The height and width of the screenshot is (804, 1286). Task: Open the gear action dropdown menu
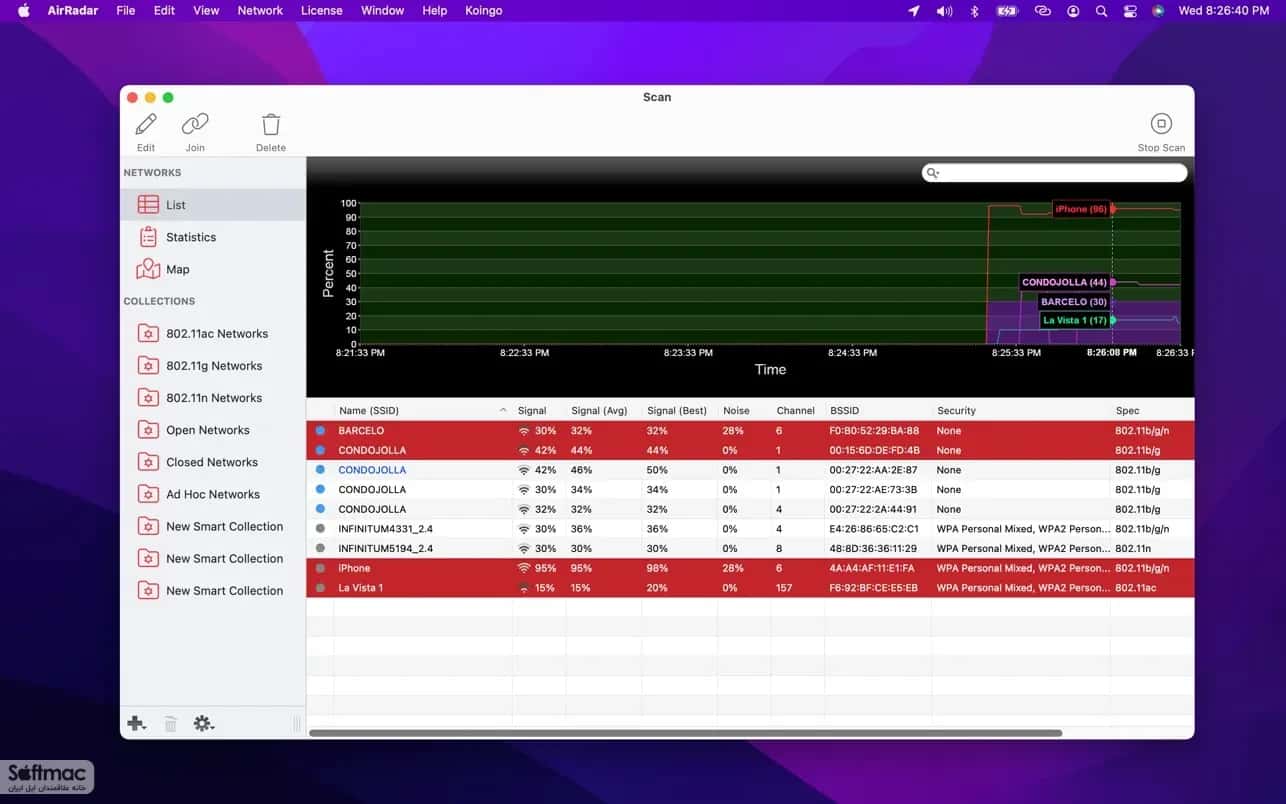[204, 723]
